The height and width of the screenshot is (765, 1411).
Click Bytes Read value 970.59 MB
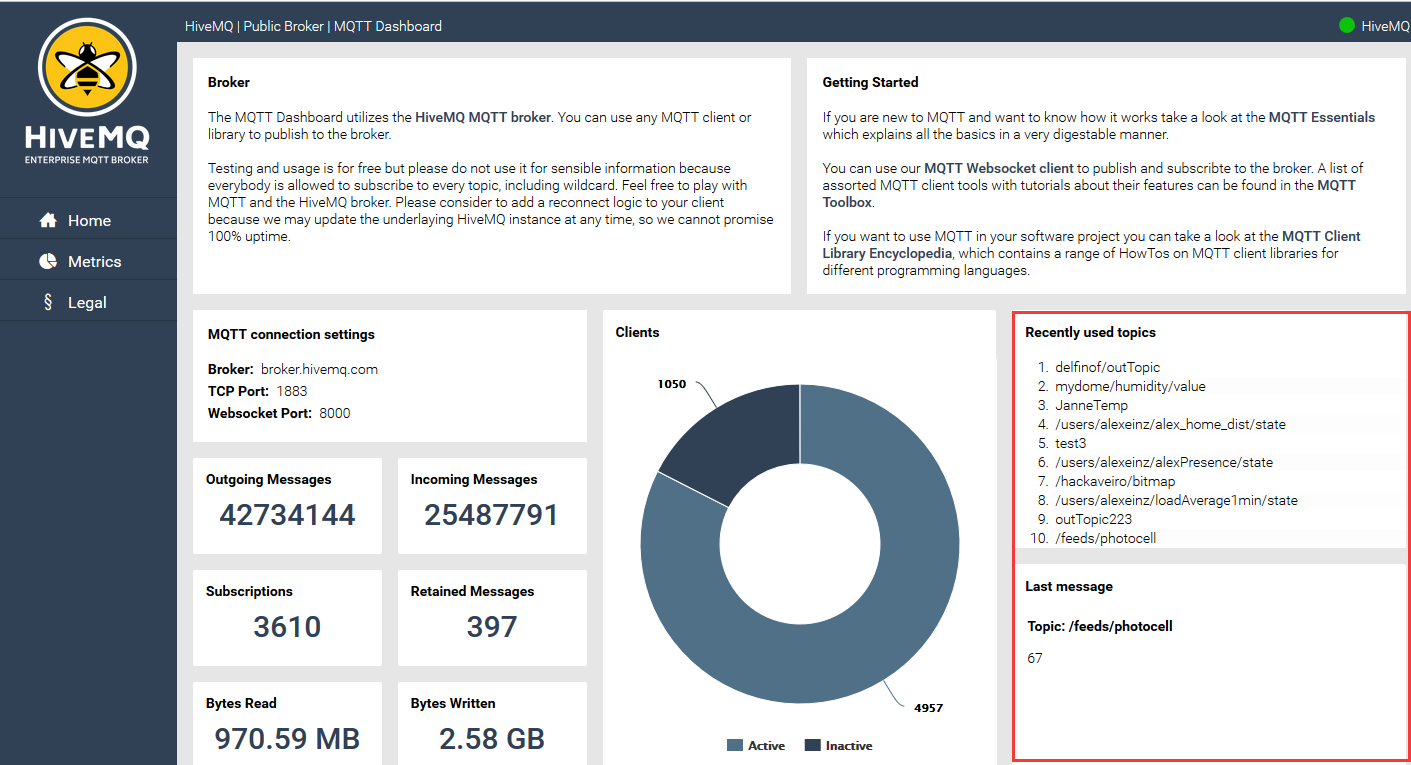tap(287, 739)
